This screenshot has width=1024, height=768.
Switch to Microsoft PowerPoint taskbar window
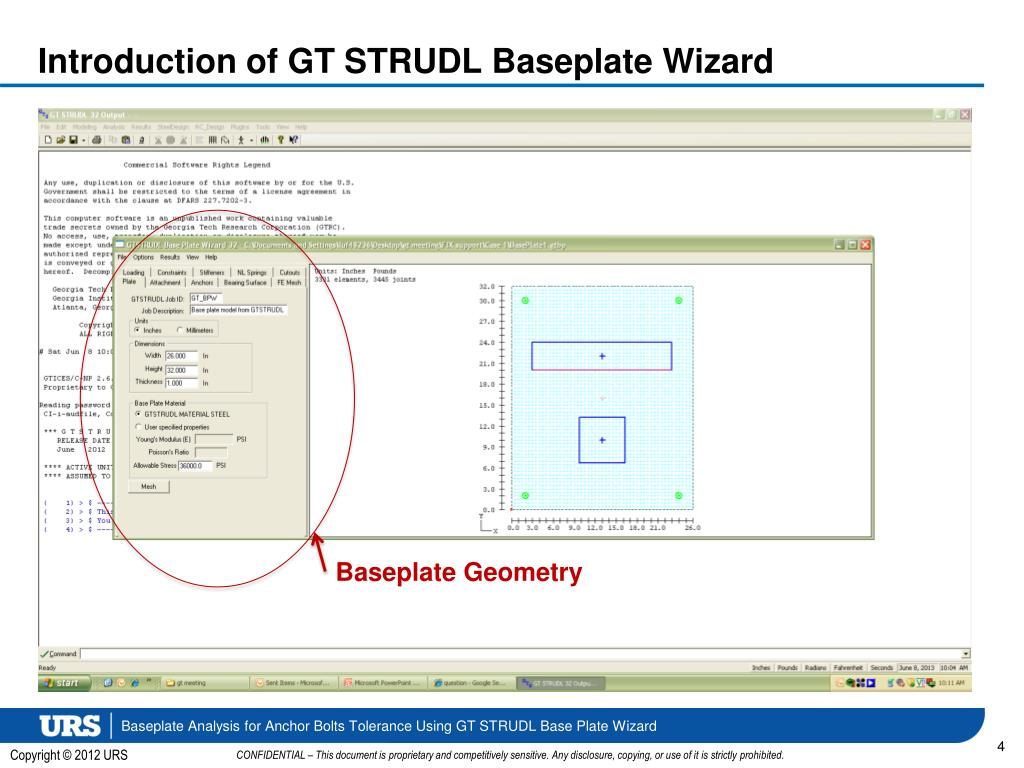point(382,683)
